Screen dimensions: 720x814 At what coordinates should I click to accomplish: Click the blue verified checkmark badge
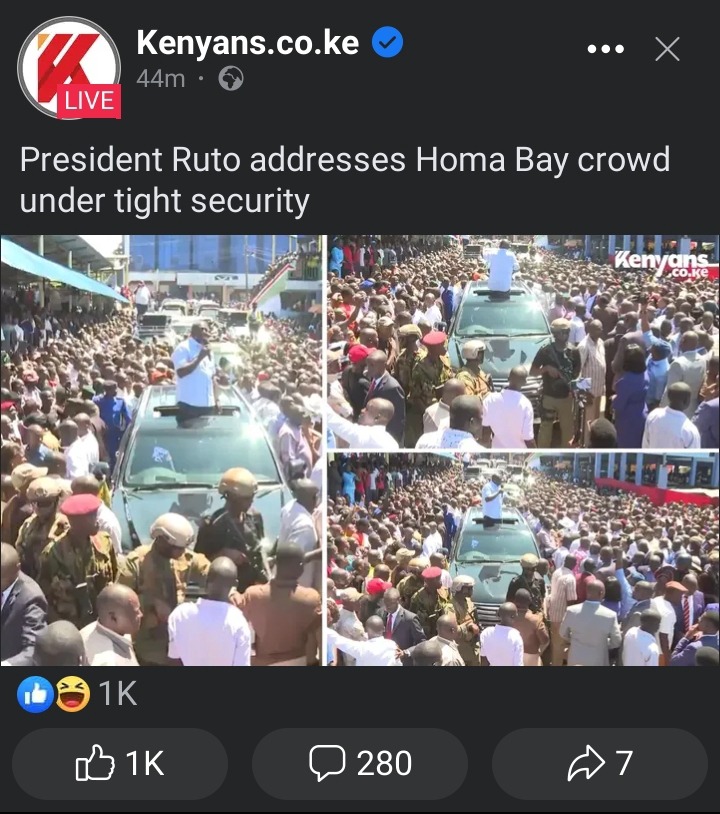pos(387,42)
